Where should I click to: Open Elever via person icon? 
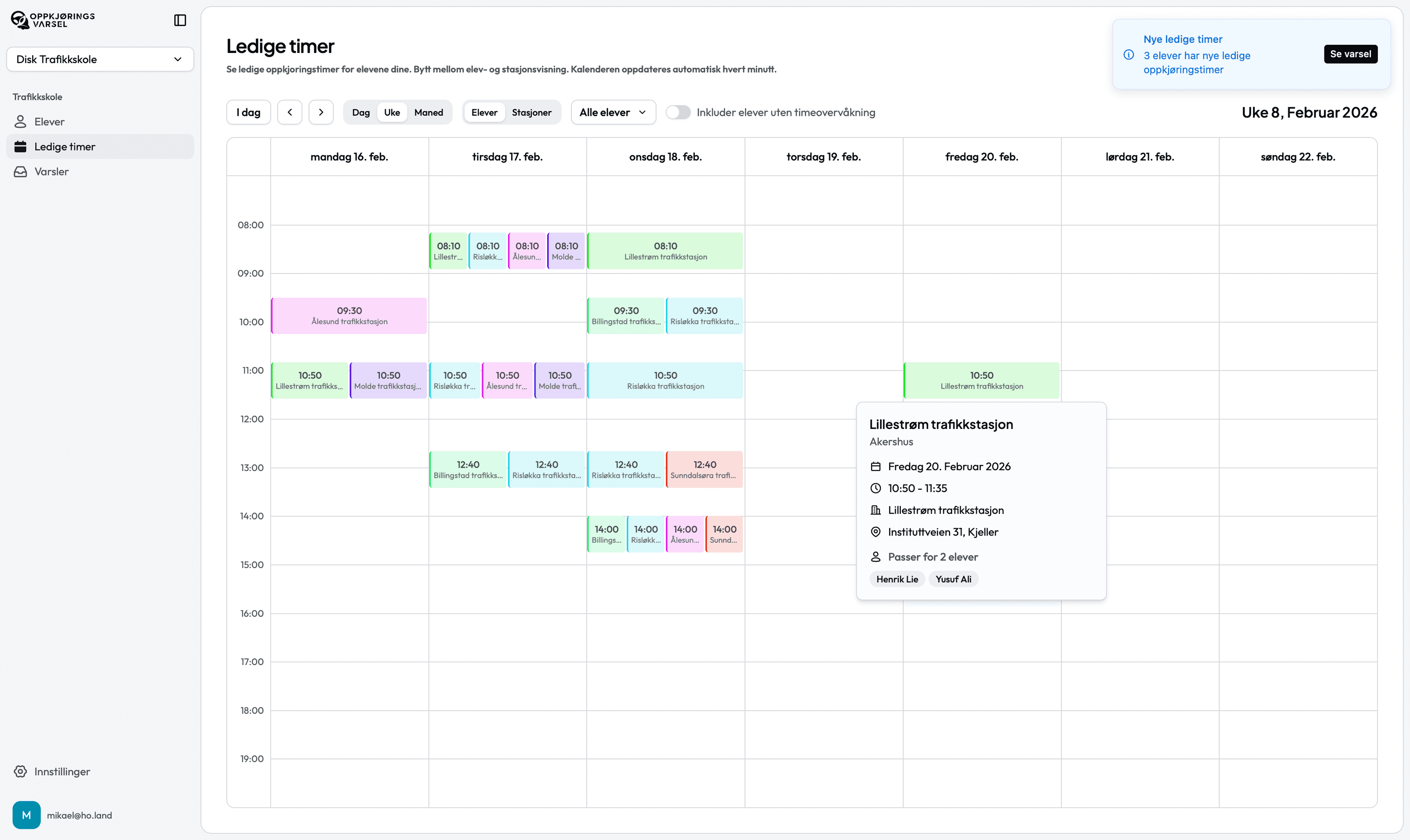coord(20,122)
